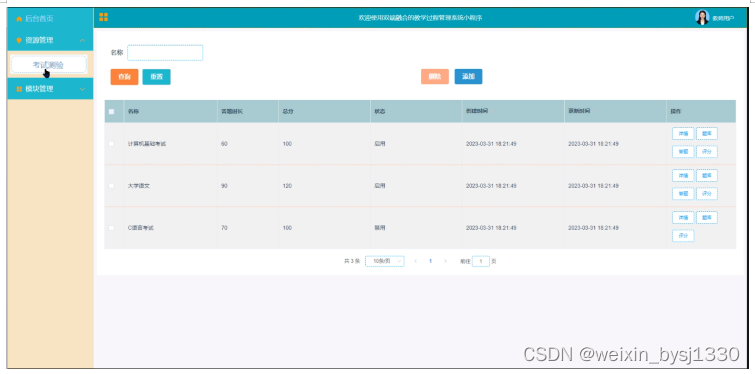Click button left of 评分 in 大学语文 row
The width and height of the screenshot is (755, 374).
coord(683,194)
